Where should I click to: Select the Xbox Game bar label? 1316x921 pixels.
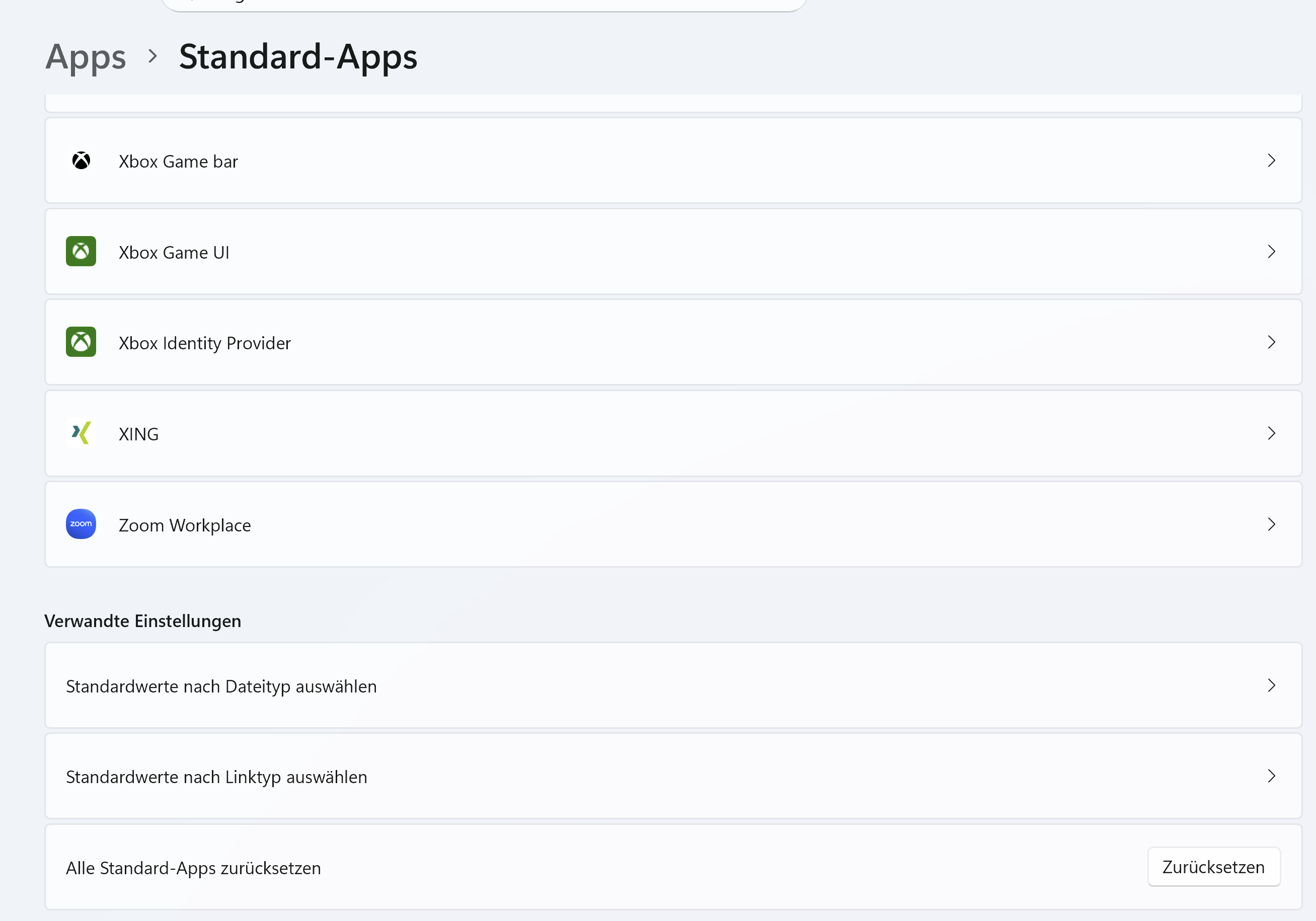[178, 162]
